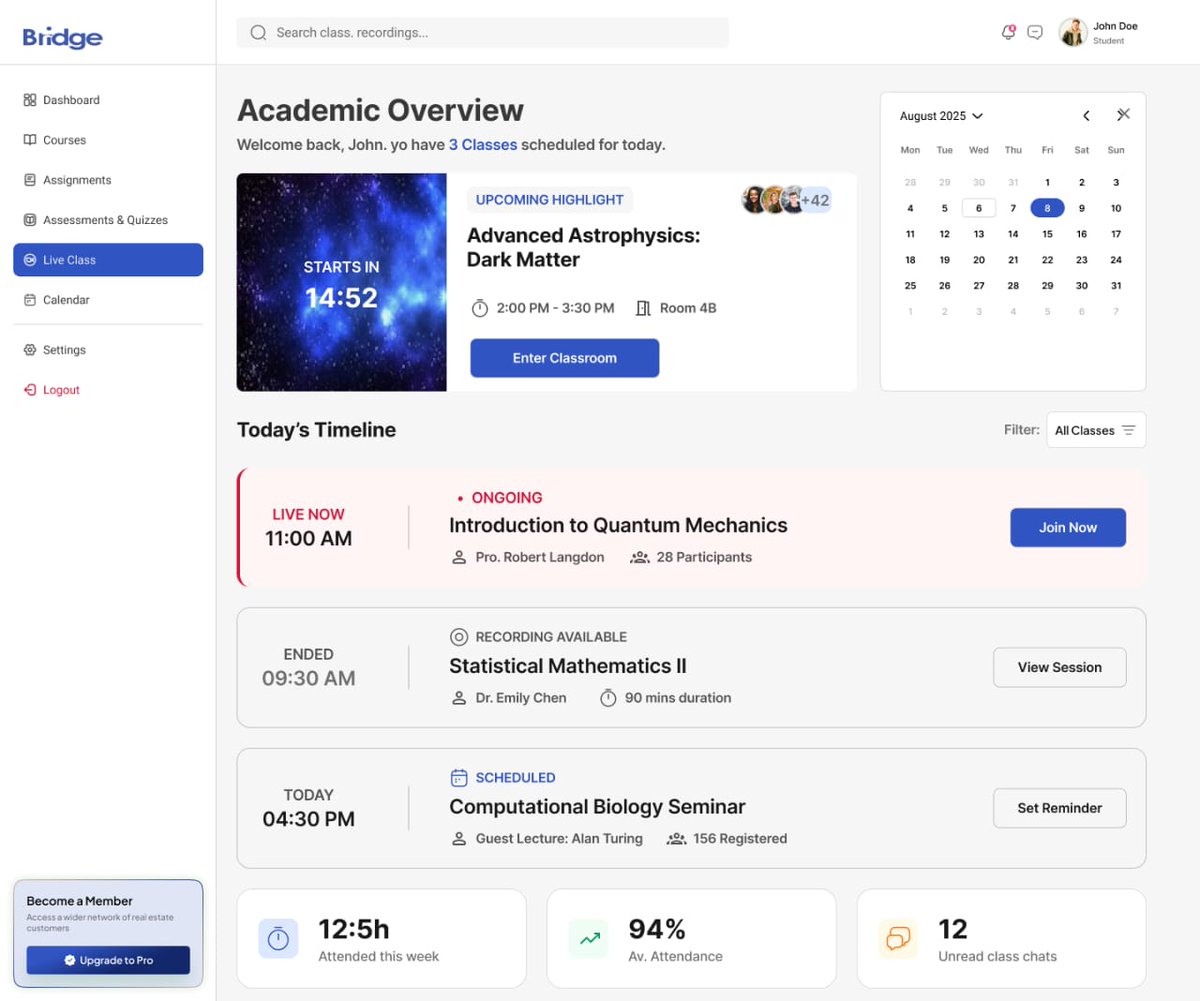Screen dimensions: 1200x1001
Task: Open the notifications bell icon
Action: [1008, 32]
